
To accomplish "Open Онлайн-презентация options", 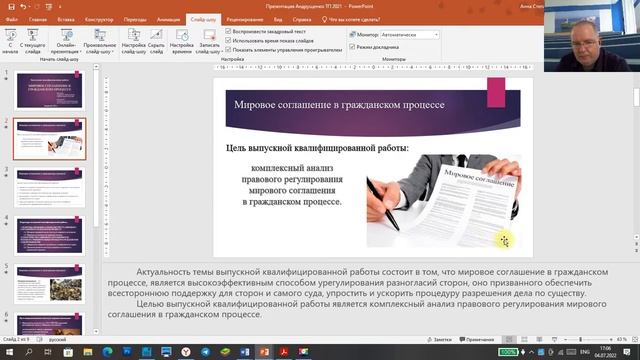I will point(66,41).
